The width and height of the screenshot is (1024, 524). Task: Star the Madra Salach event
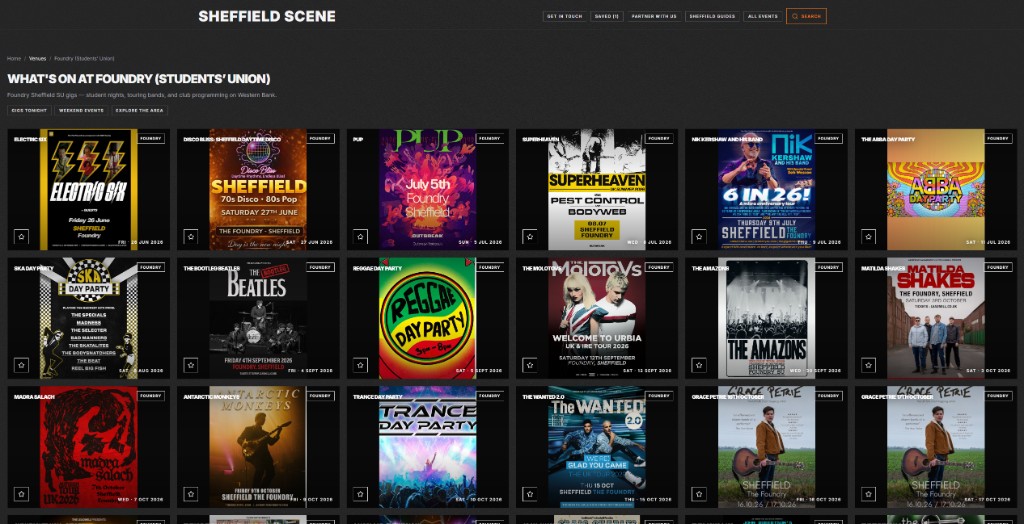[21, 494]
